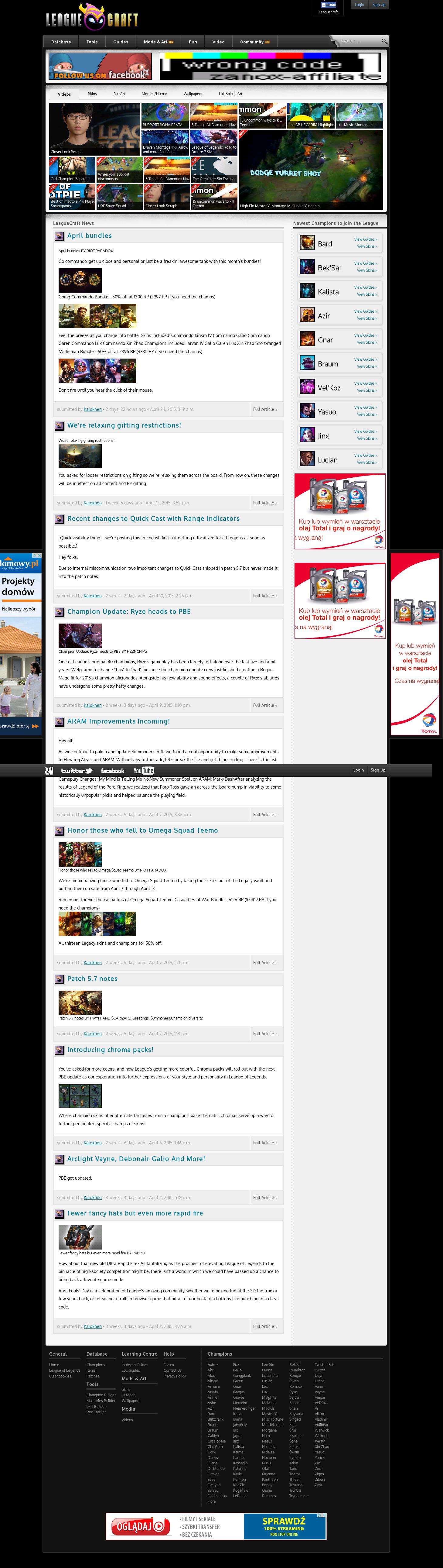
Task: Click the Facebook Lubię like button
Action: click(328, 5)
